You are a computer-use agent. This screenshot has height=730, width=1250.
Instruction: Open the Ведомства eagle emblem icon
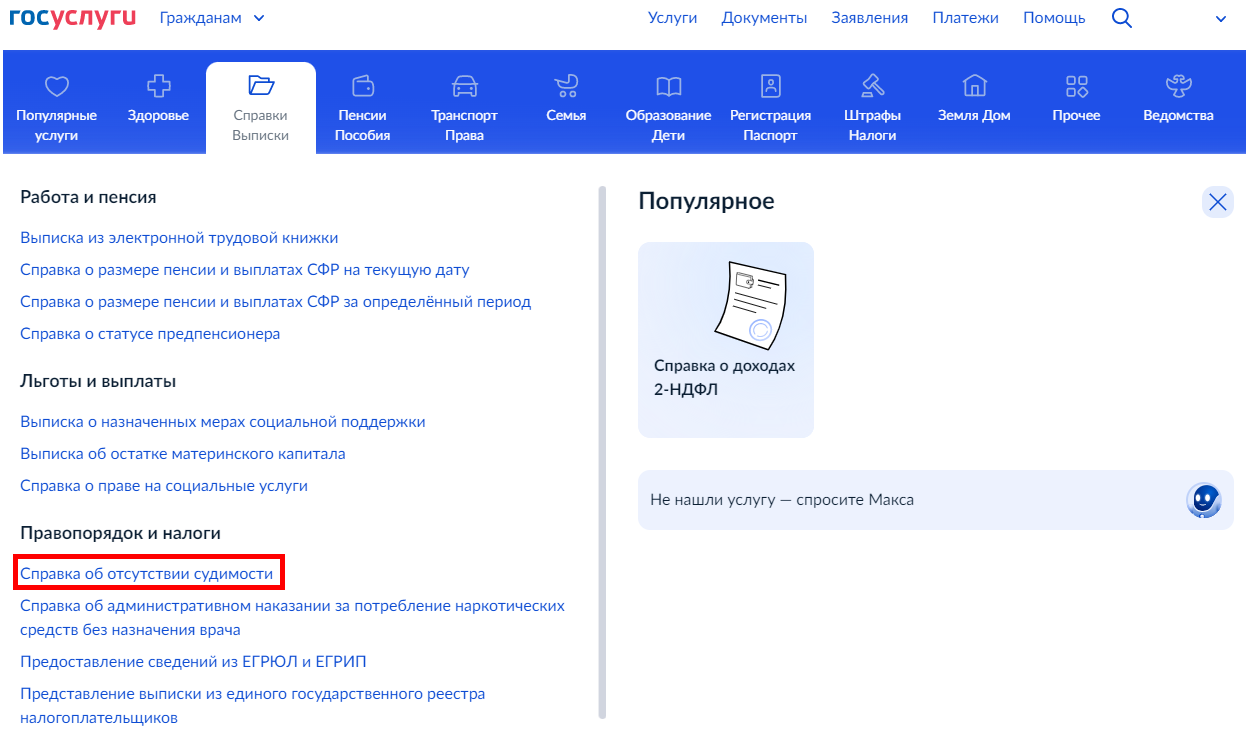pyautogui.click(x=1178, y=86)
